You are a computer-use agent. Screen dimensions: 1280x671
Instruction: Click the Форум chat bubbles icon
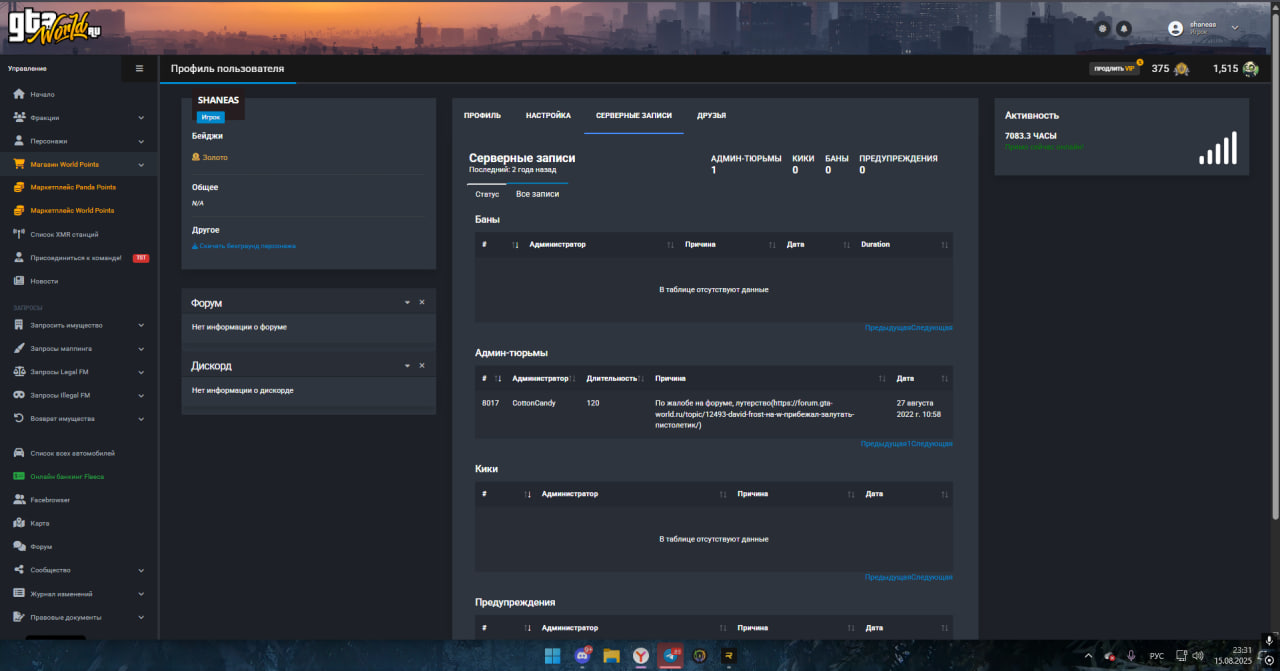(x=19, y=547)
